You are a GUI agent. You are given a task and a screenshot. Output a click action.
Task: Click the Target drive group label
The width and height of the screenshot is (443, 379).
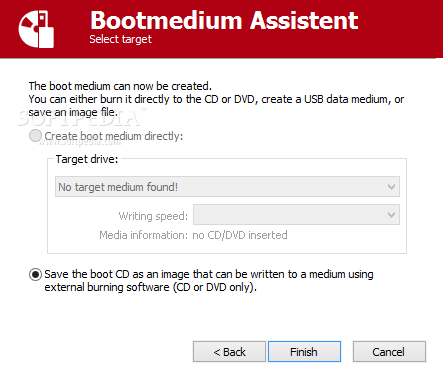pyautogui.click(x=87, y=159)
